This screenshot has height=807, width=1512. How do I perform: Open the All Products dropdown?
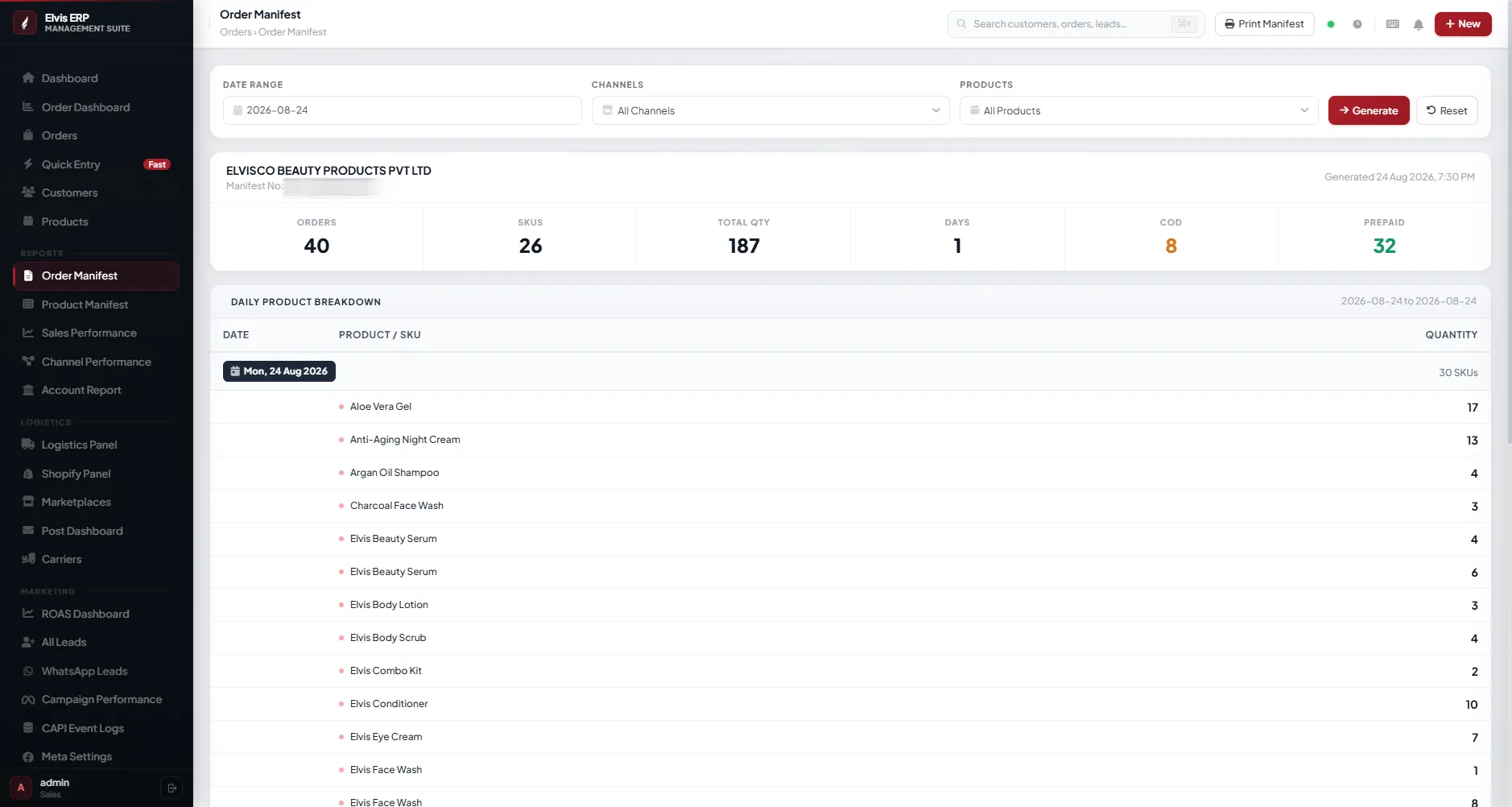tap(1138, 110)
